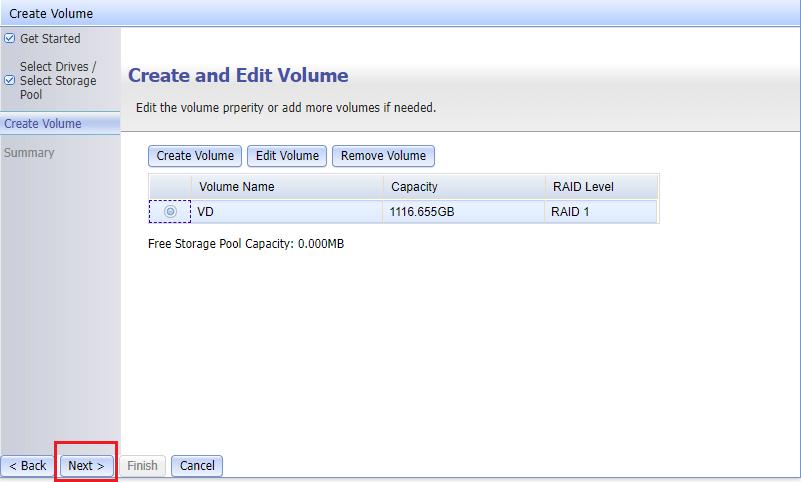Go back to previous step

[x=28, y=466]
